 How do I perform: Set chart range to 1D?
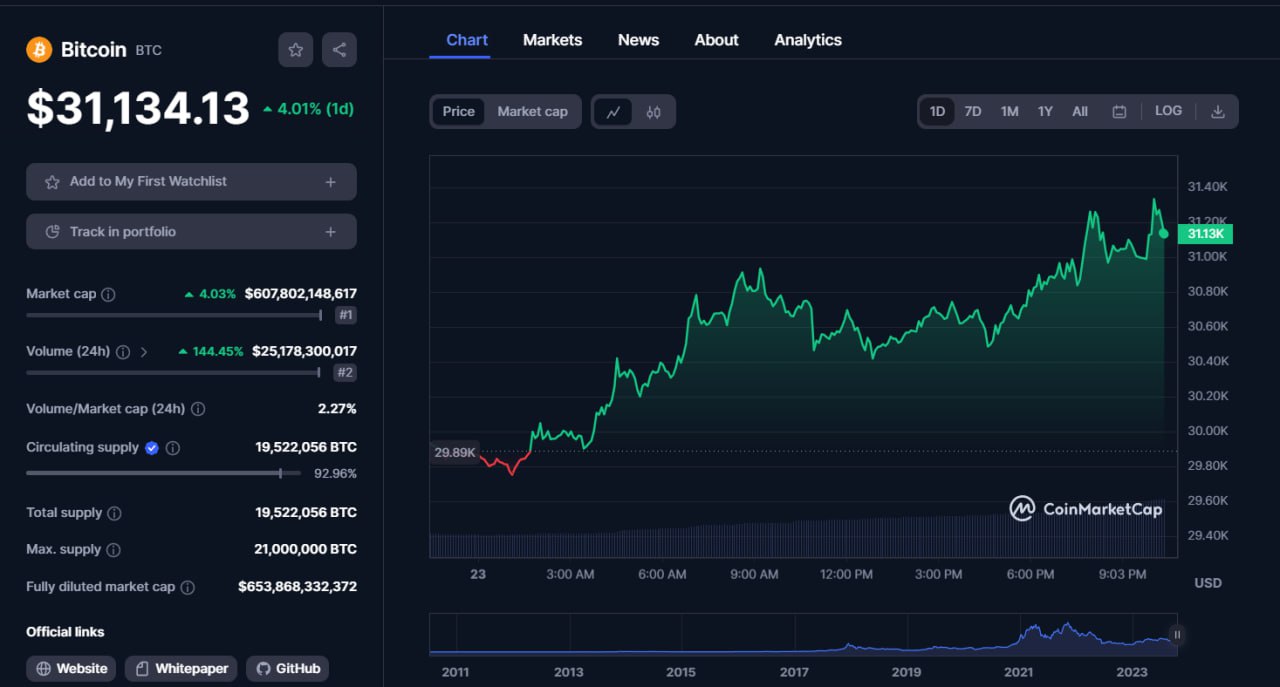(937, 112)
